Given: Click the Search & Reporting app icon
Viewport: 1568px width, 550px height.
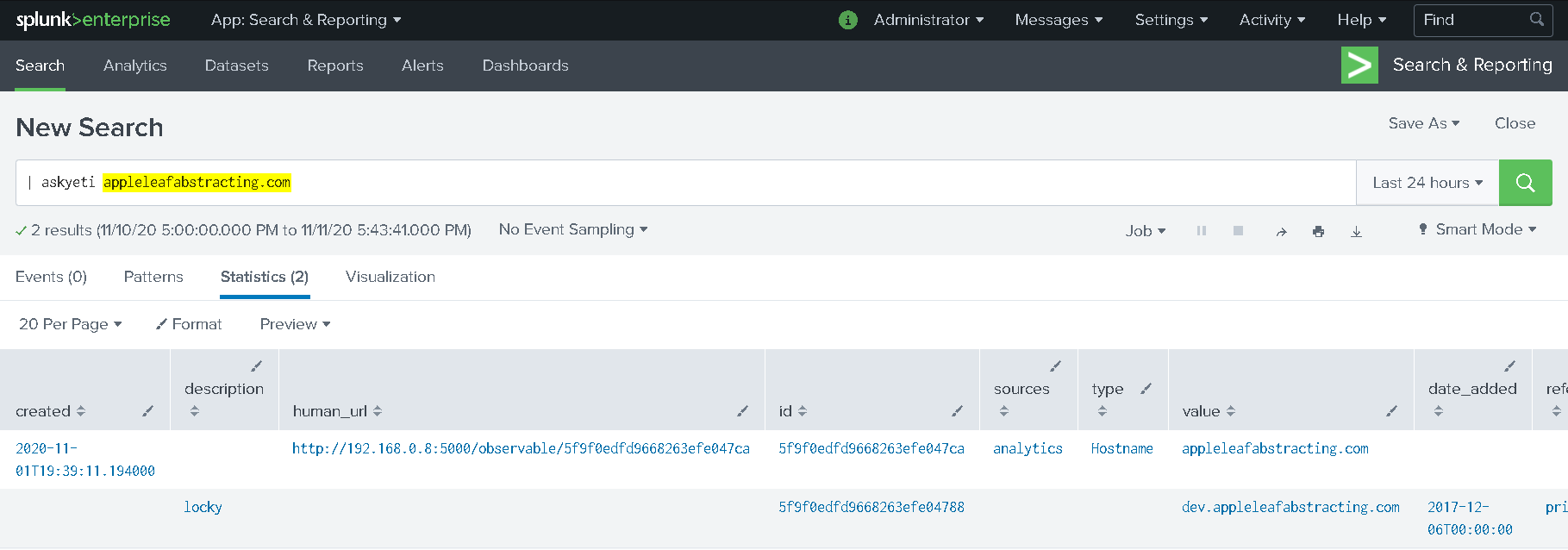Looking at the screenshot, I should click(1359, 66).
